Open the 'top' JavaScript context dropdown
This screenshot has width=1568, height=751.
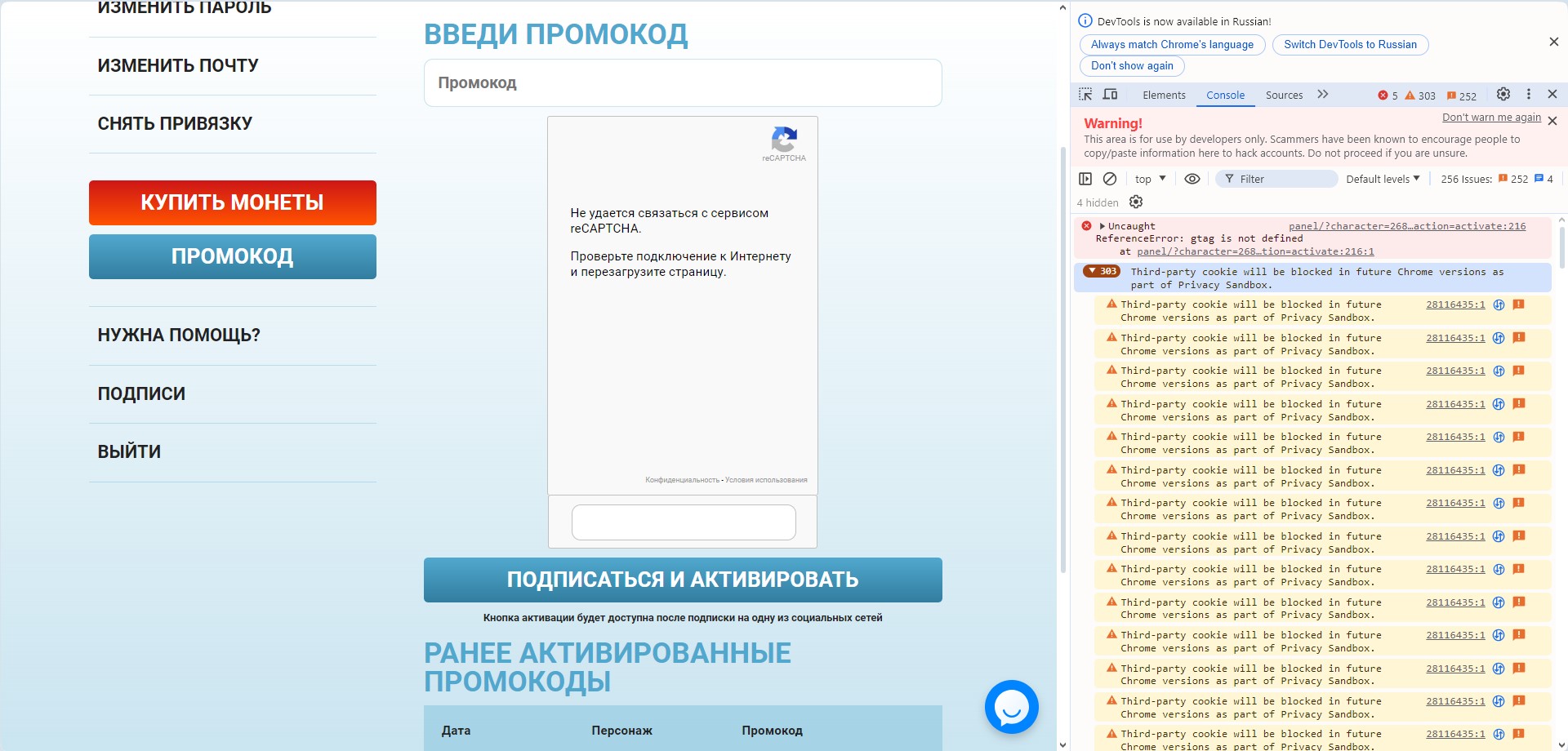pyautogui.click(x=1150, y=179)
